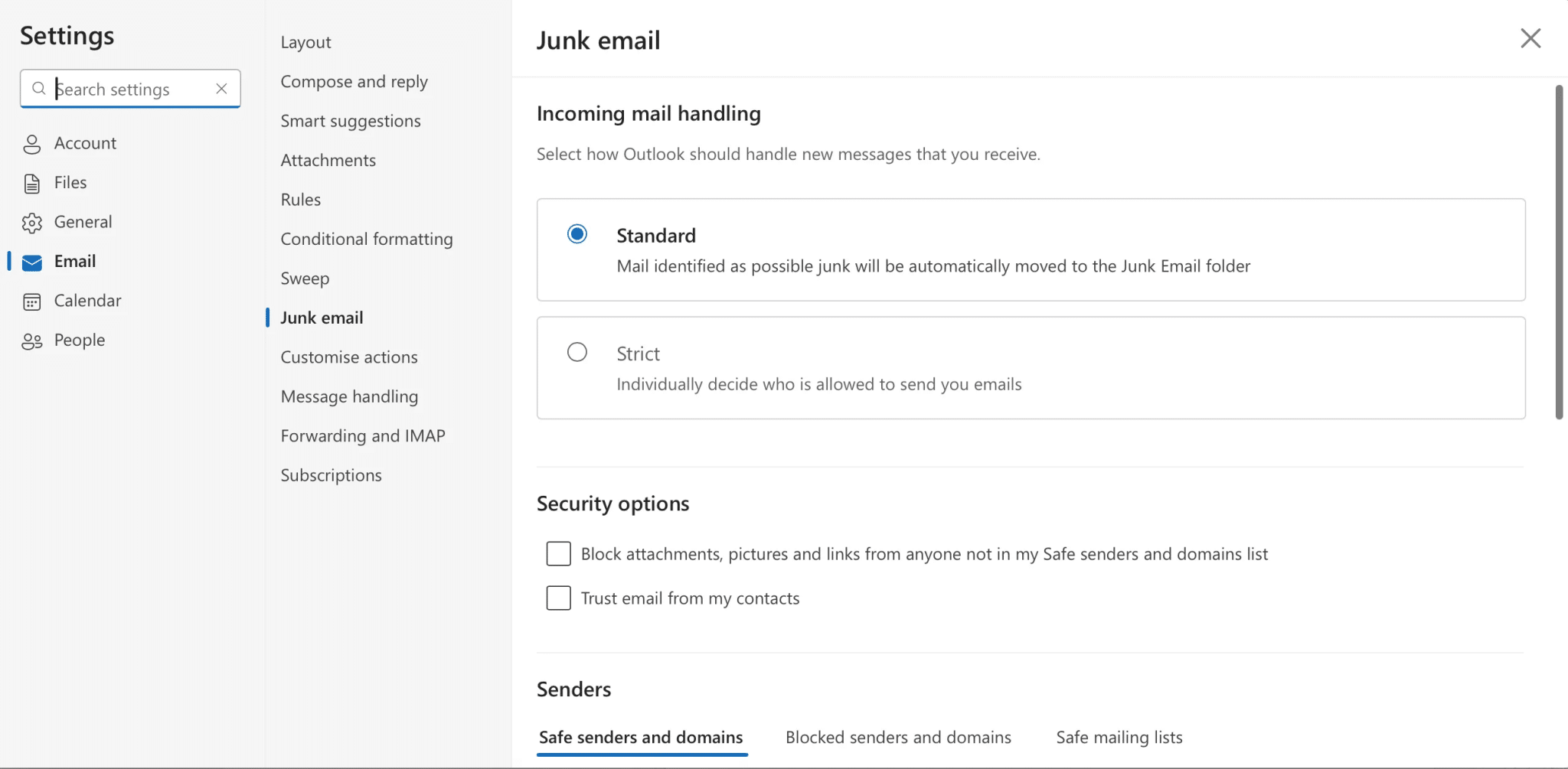The height and width of the screenshot is (769, 1568).
Task: Open the Calendar settings icon
Action: point(31,301)
